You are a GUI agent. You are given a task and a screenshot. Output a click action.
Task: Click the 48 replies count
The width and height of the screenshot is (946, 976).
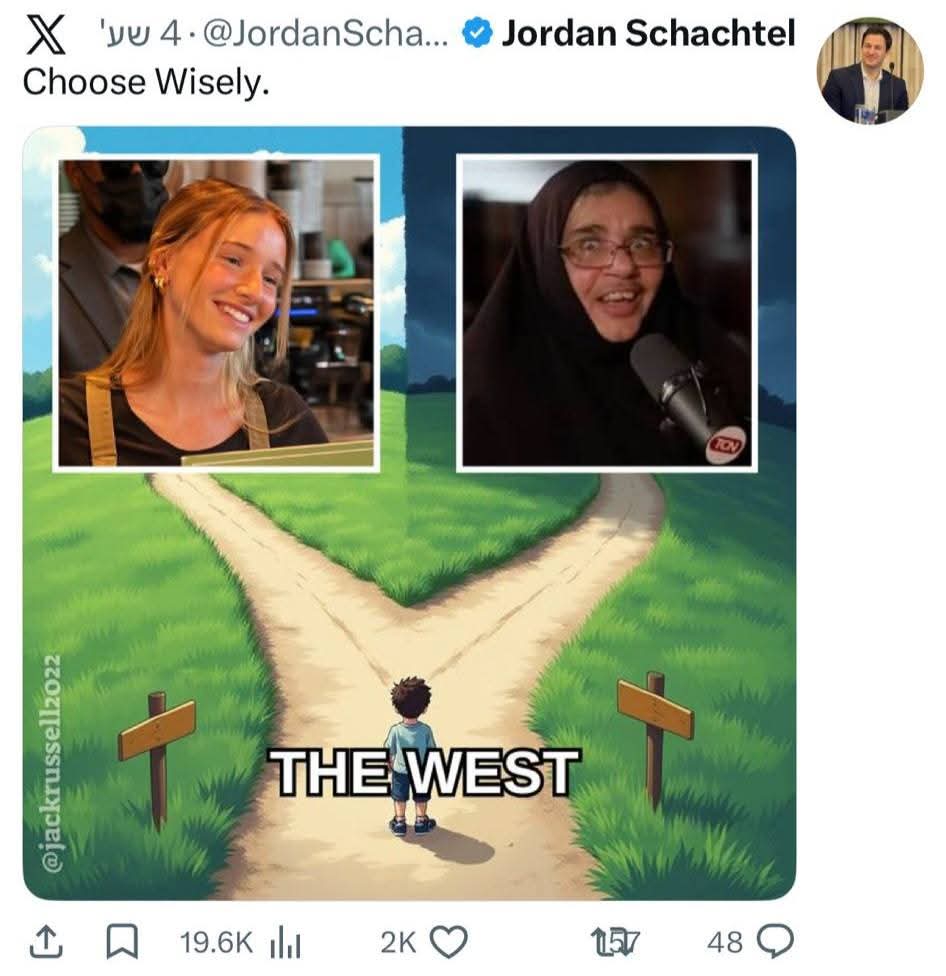coord(725,942)
